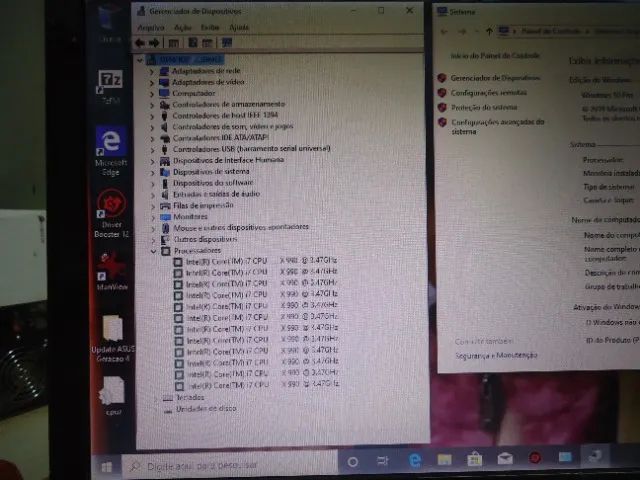
Task: Select Unidades de disco tree item
Action: pyautogui.click(x=206, y=409)
